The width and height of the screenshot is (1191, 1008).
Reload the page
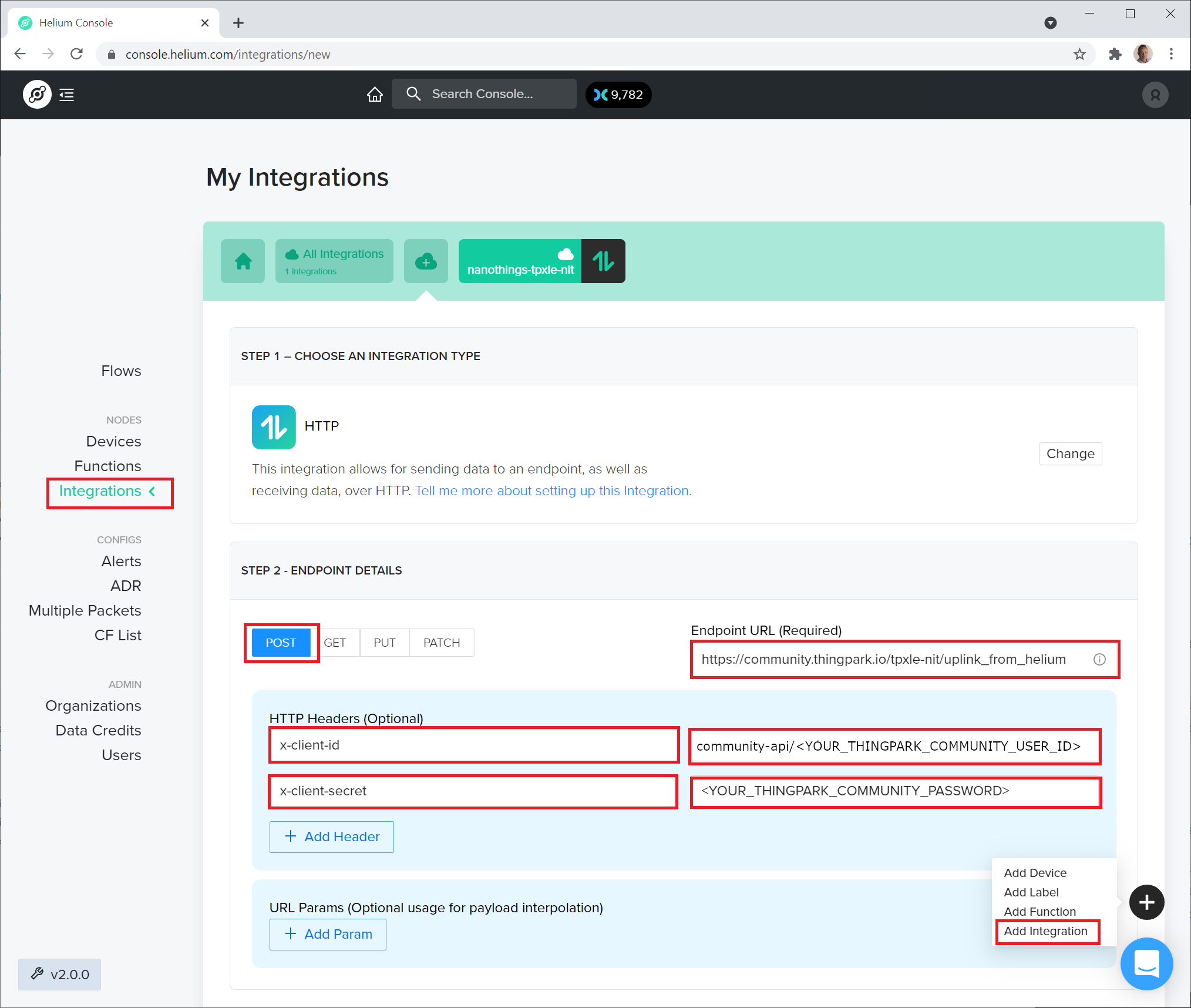tap(77, 54)
